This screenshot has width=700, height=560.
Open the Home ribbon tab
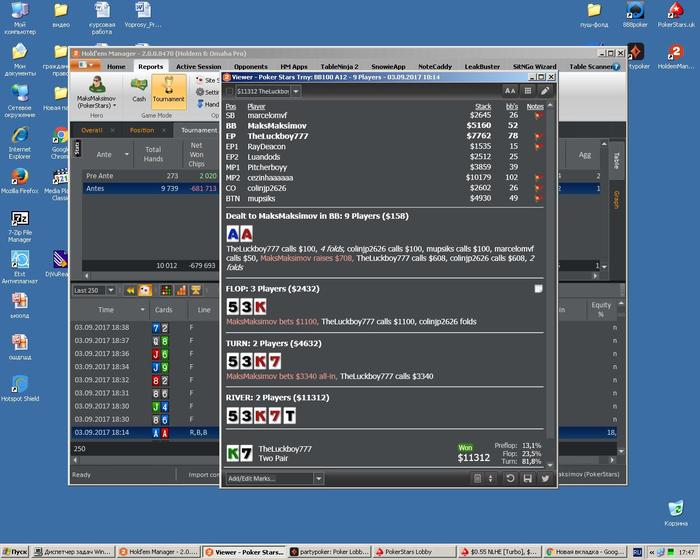(x=116, y=67)
